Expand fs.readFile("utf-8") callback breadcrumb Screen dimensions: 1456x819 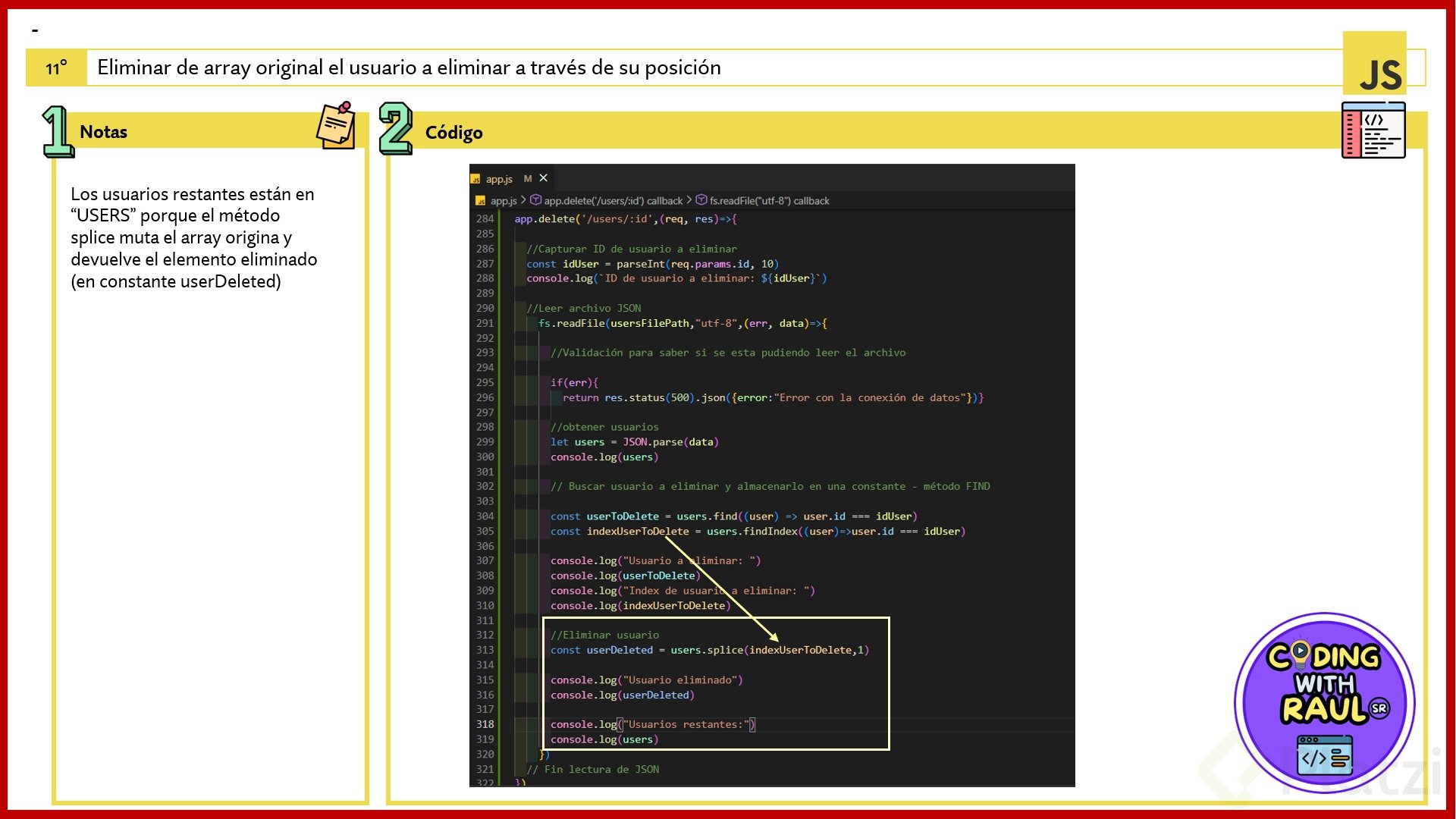[x=769, y=201]
